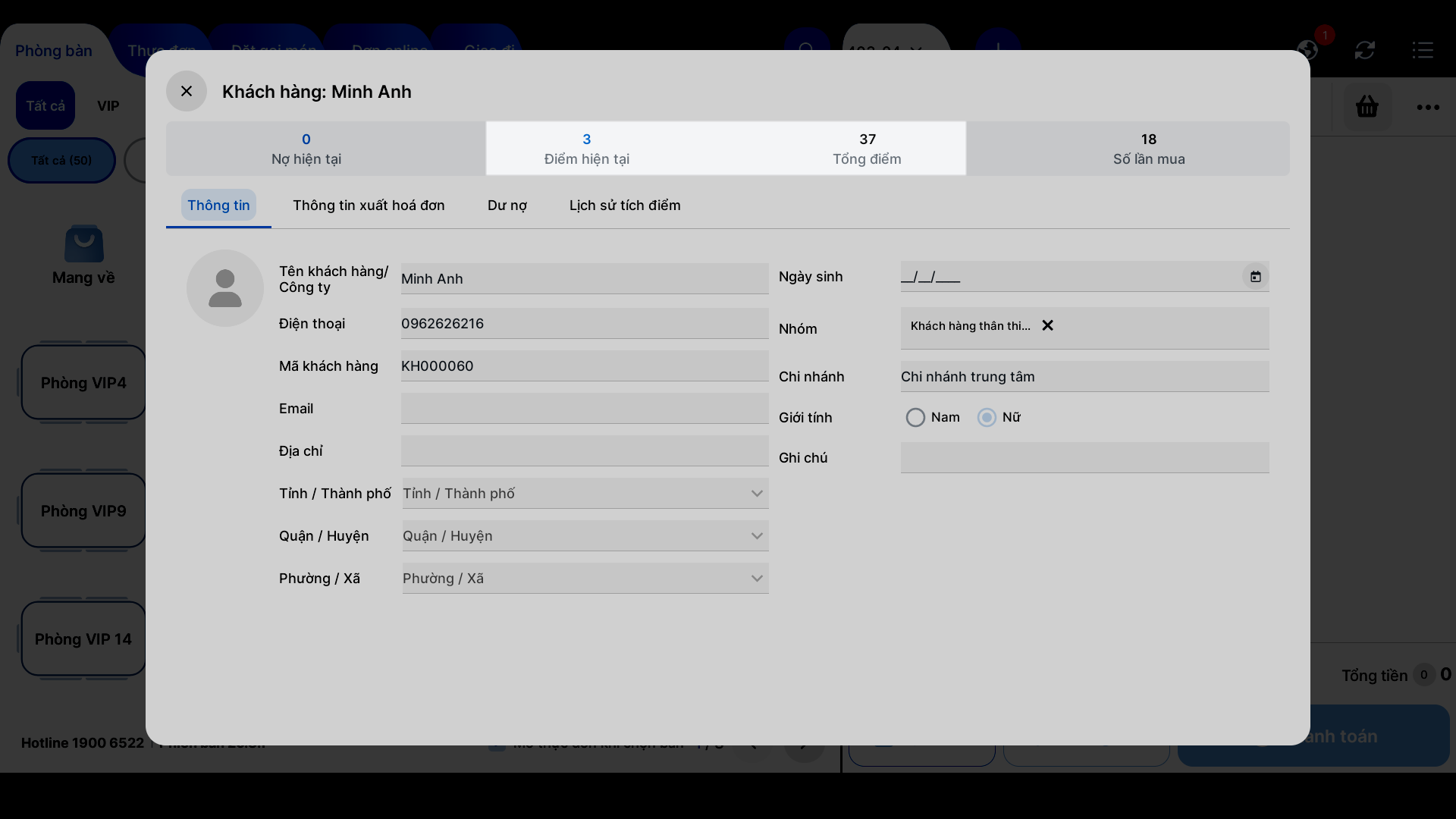Click the customer name input field

[x=585, y=278]
